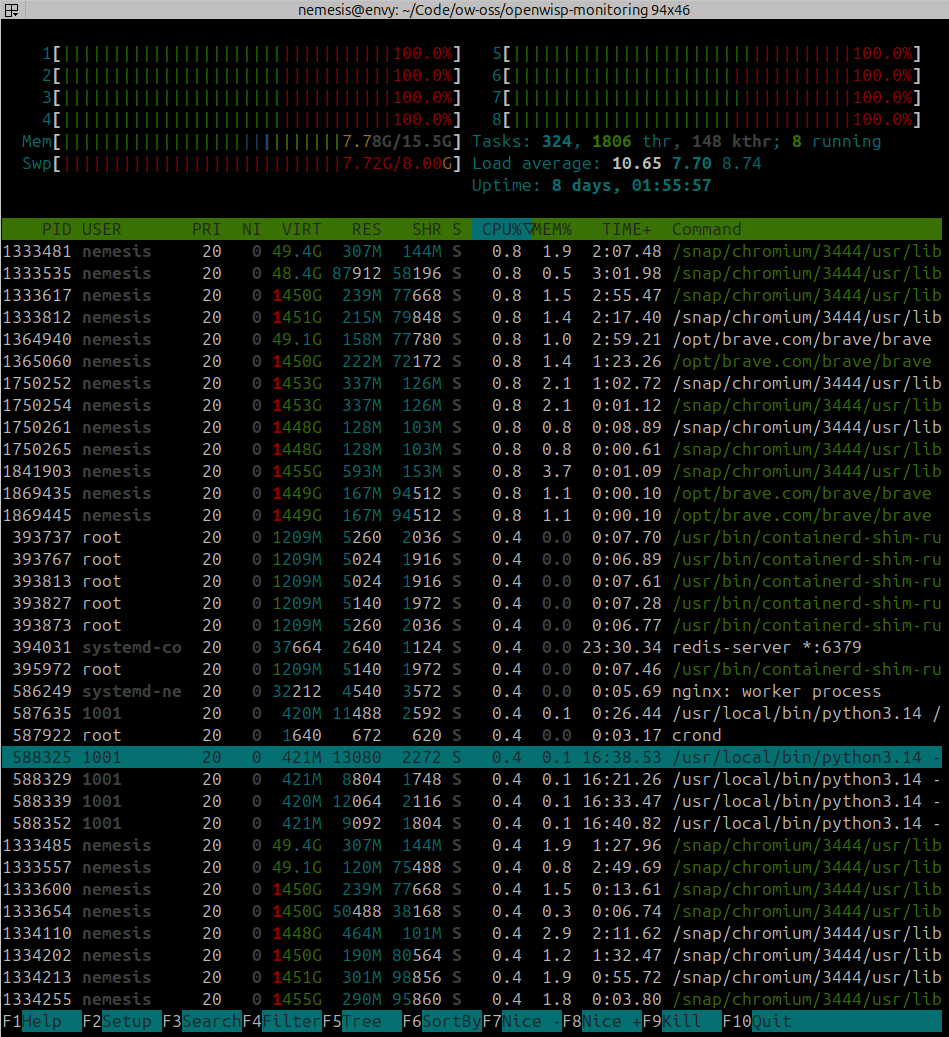Image resolution: width=949 pixels, height=1037 pixels.
Task: Click the Swp swap usage meter
Action: 241,163
